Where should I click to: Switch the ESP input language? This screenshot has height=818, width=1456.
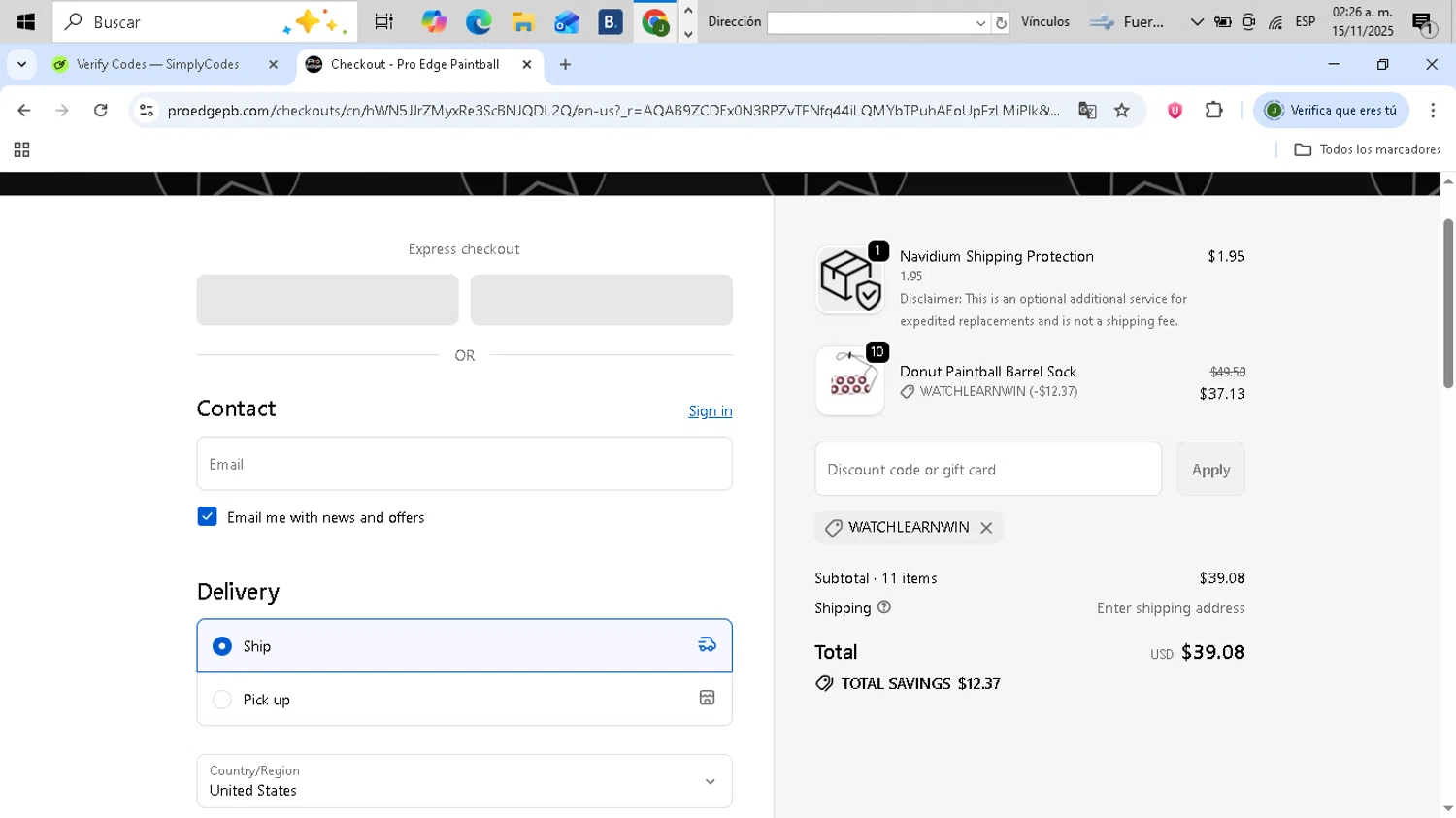pyautogui.click(x=1306, y=22)
